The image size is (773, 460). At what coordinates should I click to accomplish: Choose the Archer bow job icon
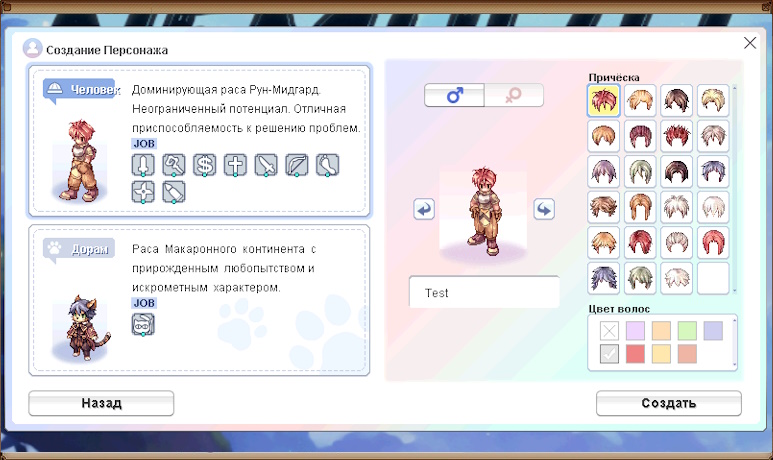tap(297, 165)
